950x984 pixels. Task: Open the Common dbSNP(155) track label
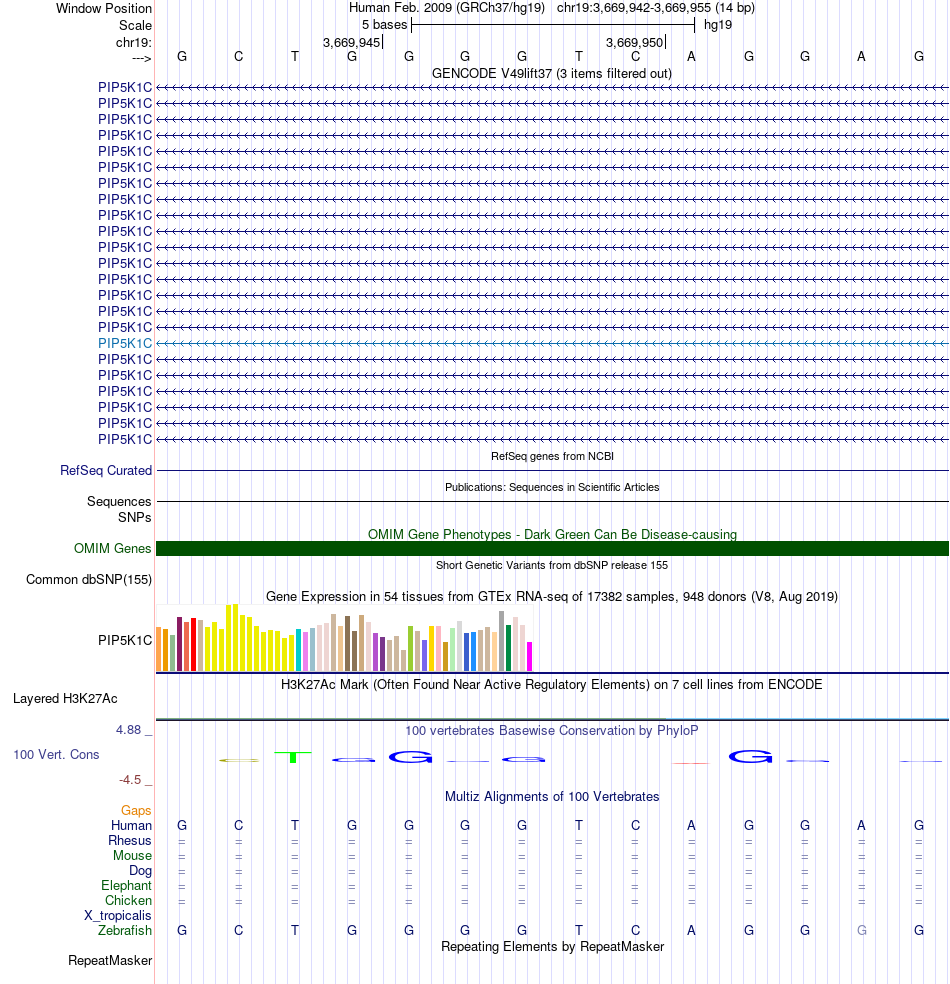(x=88, y=579)
